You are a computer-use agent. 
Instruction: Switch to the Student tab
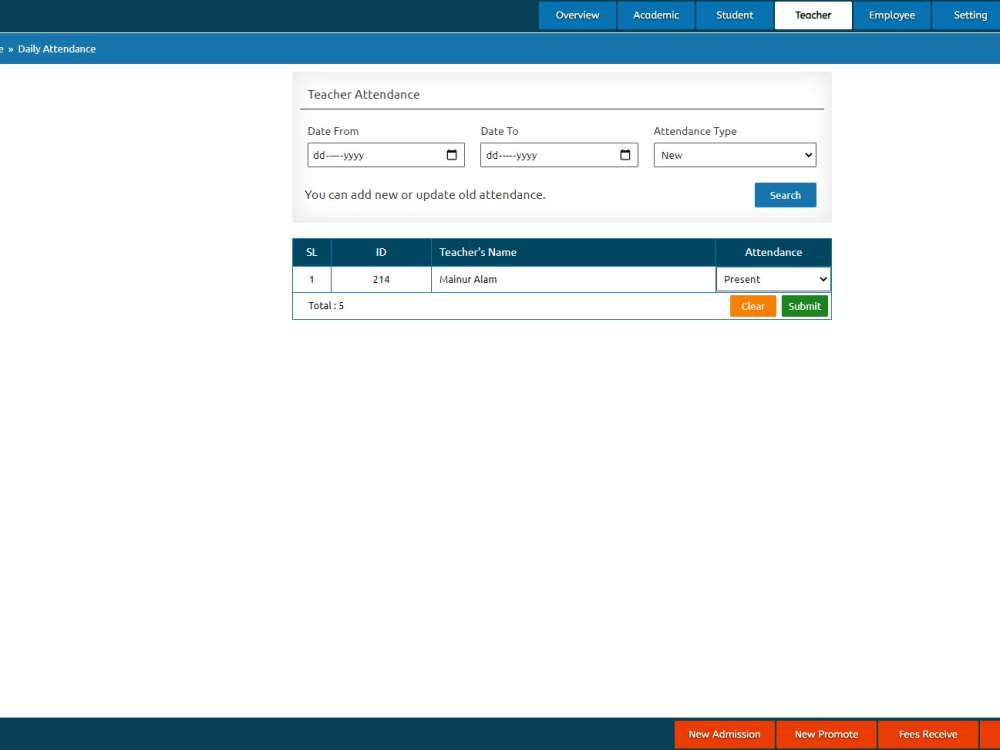click(734, 15)
